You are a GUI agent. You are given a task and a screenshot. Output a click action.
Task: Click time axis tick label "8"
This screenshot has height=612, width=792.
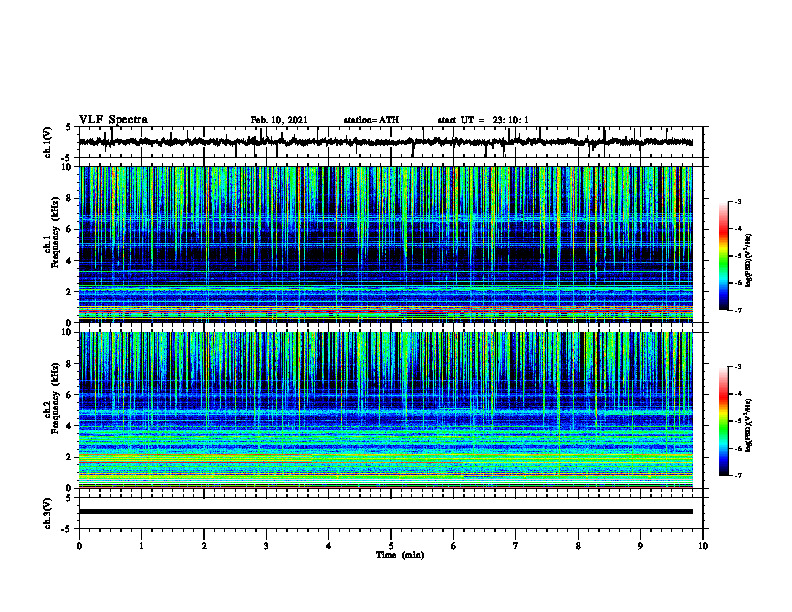pyautogui.click(x=578, y=546)
